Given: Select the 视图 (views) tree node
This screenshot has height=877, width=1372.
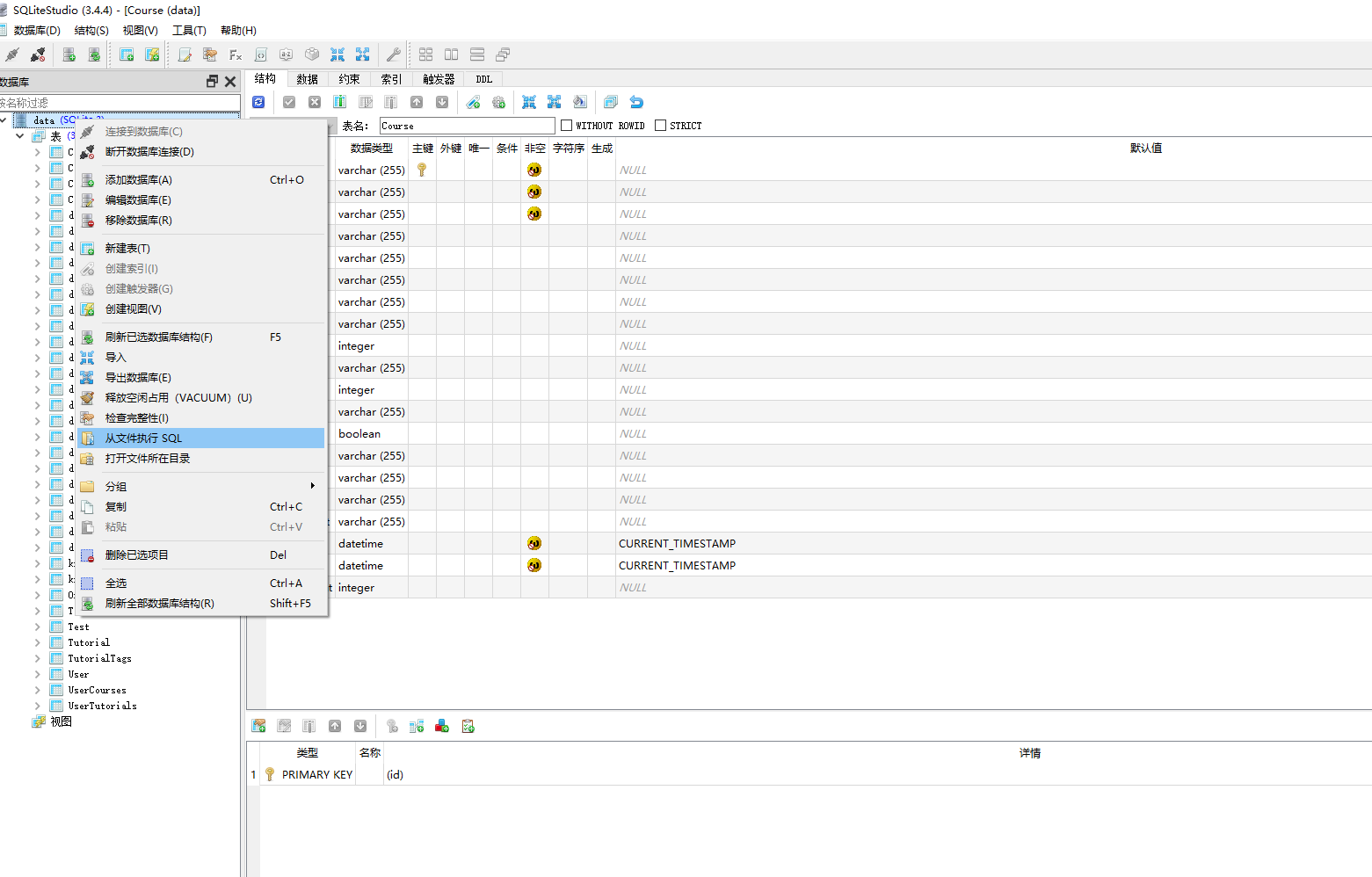Looking at the screenshot, I should pos(61,721).
